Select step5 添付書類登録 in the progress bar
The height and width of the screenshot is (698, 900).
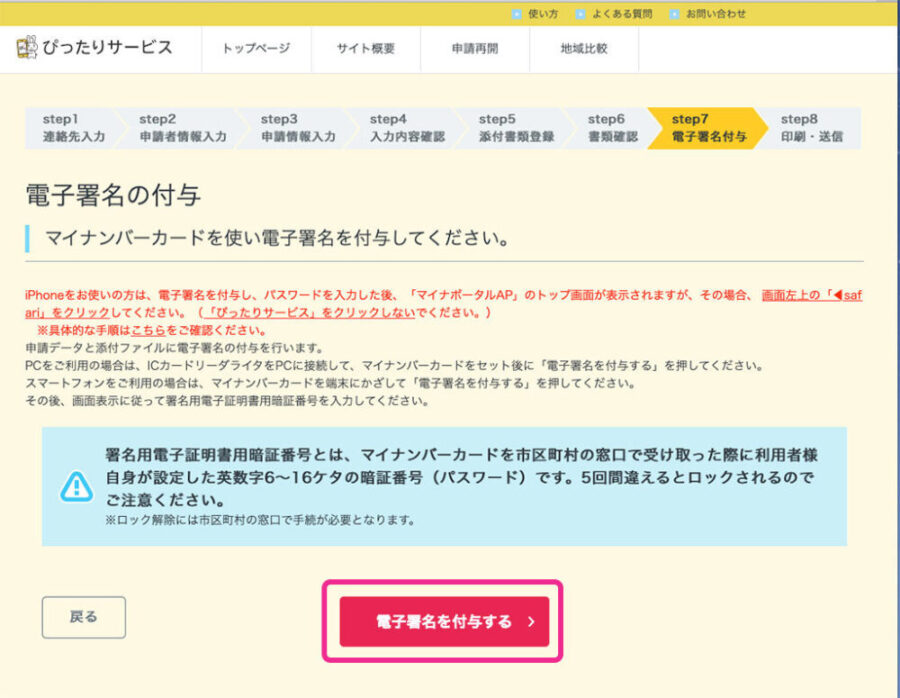516,128
